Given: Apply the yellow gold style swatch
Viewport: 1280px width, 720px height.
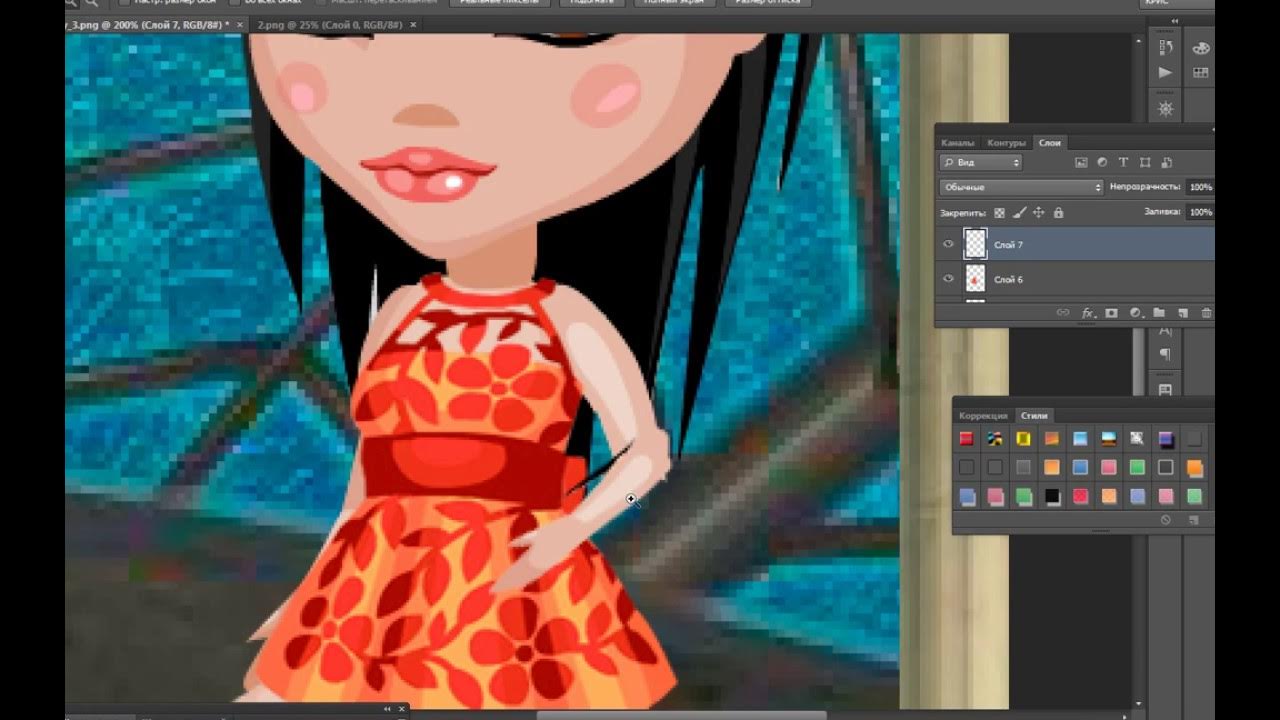Looking at the screenshot, I should click(1024, 438).
